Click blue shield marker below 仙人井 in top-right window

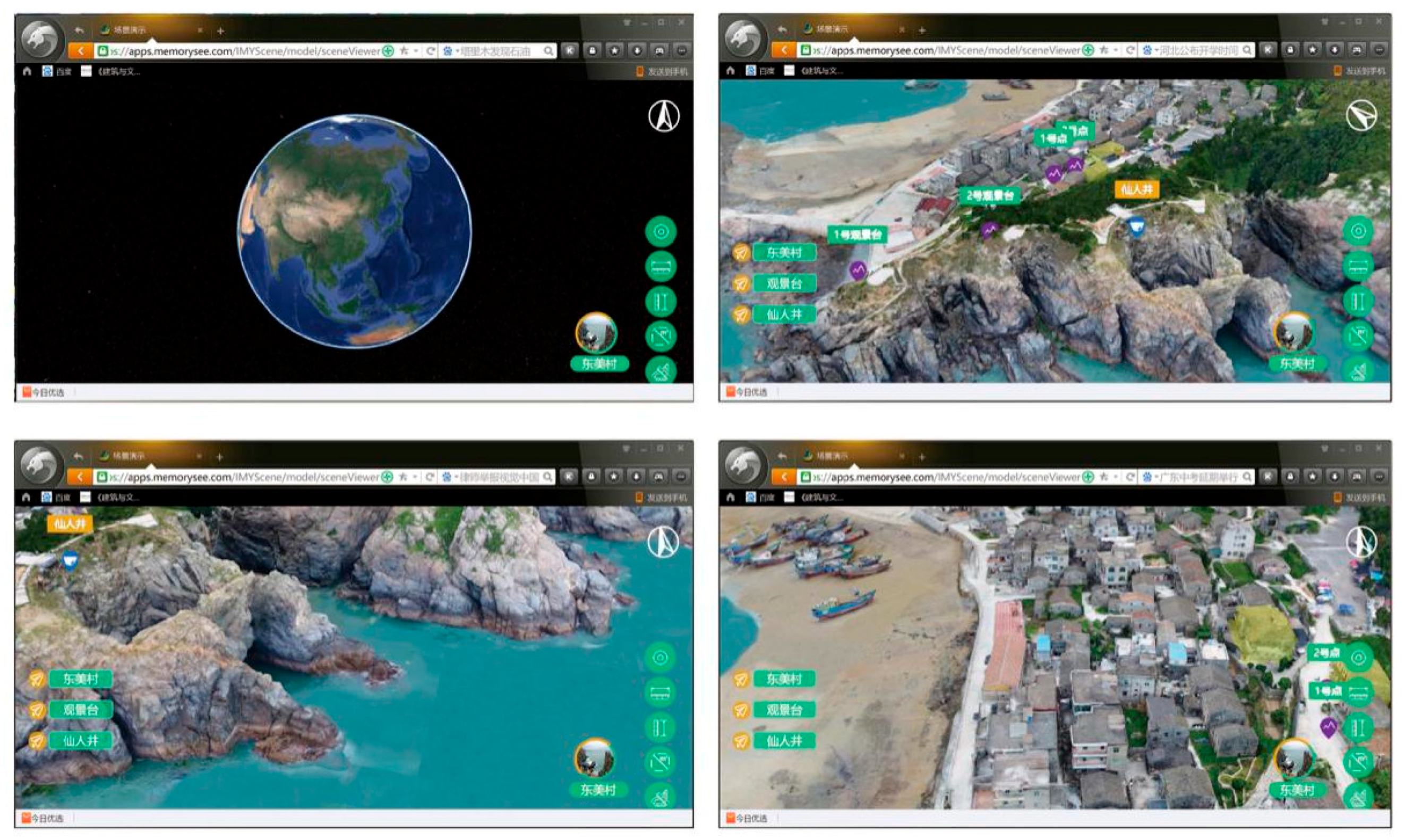point(1136,226)
